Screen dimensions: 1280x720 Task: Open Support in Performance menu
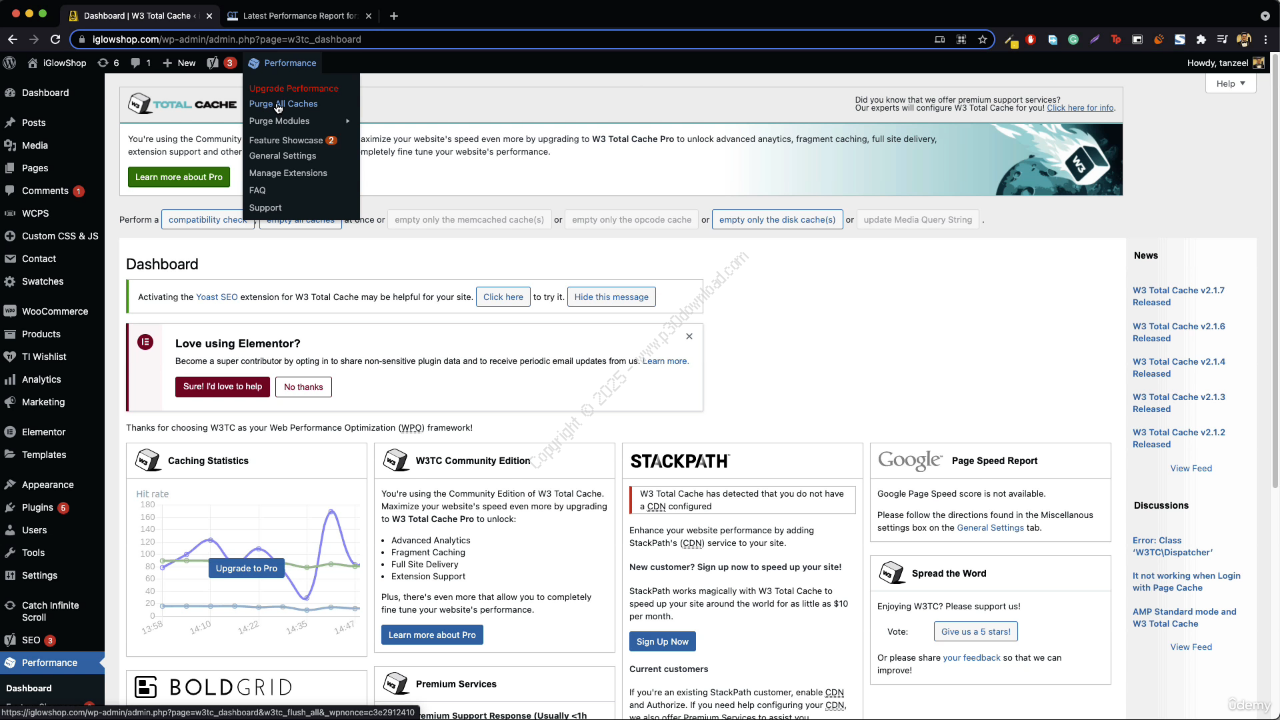[265, 208]
